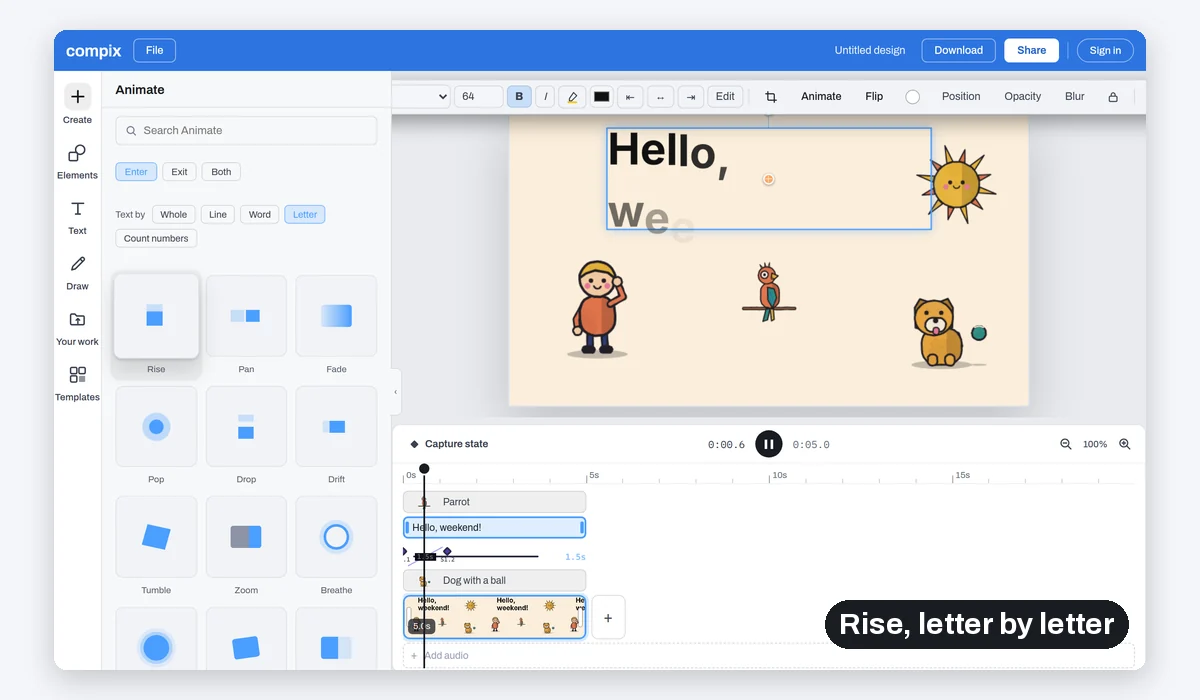Click the Capture state button
The image size is (1200, 700).
[x=449, y=444]
